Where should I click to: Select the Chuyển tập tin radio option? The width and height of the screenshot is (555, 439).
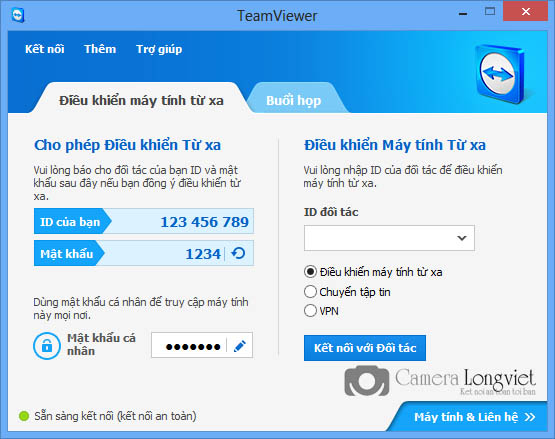[x=310, y=292]
